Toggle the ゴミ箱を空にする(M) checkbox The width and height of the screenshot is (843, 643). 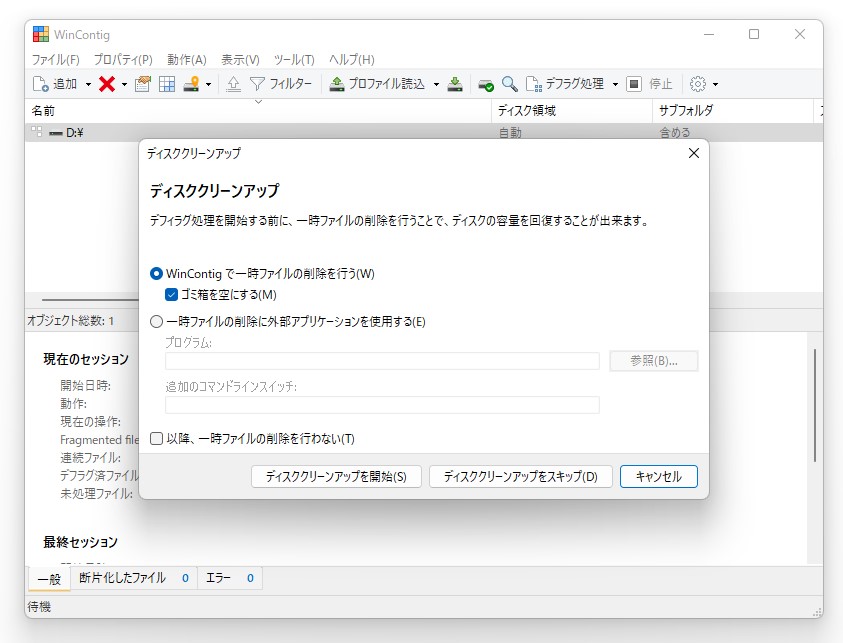coord(172,295)
